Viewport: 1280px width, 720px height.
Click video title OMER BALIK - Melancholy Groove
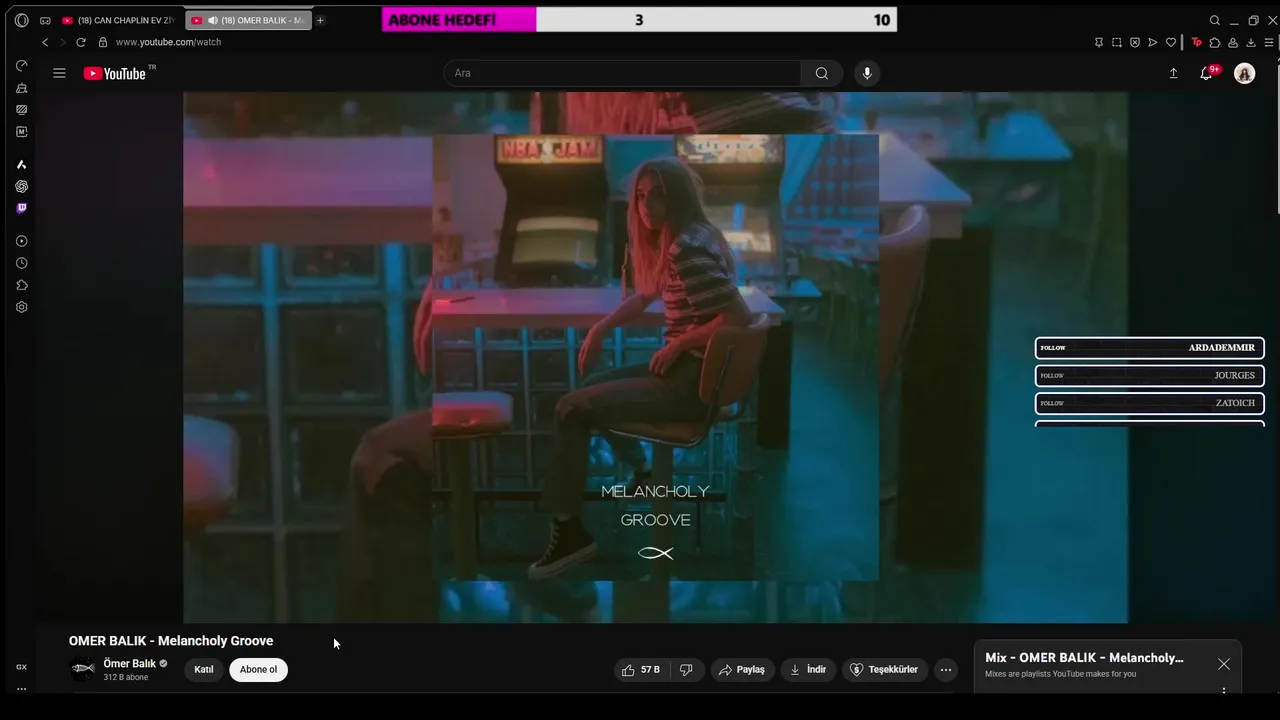click(x=171, y=641)
